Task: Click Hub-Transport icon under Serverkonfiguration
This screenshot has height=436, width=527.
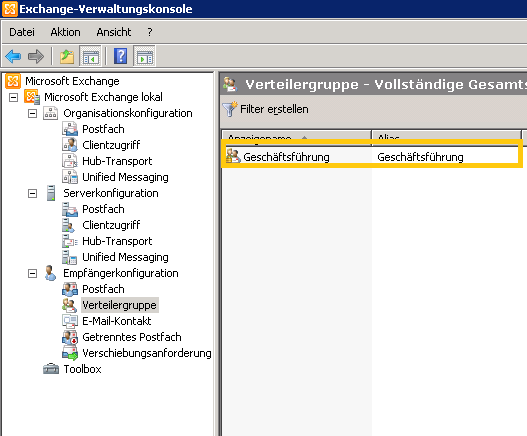Action: (70, 241)
